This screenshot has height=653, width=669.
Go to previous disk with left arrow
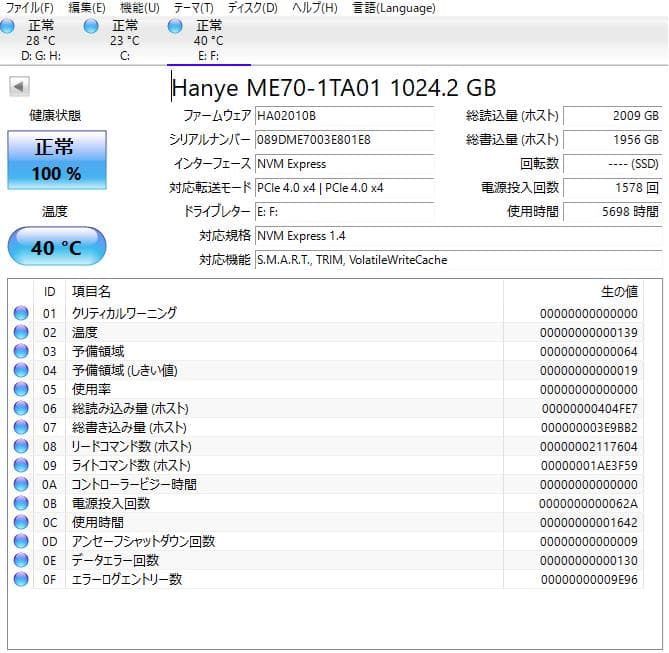[x=19, y=87]
